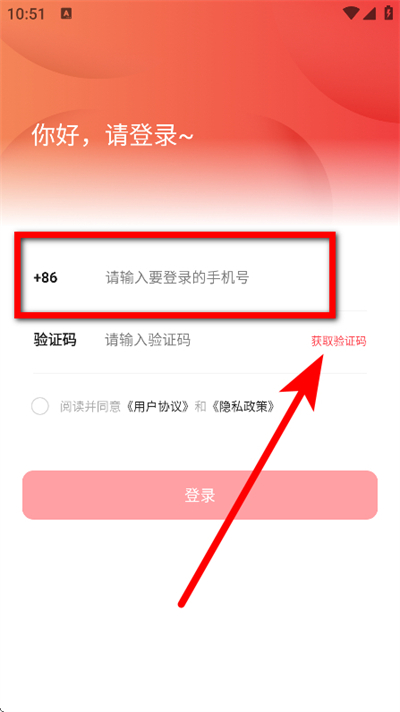Screen dimensions: 400x712
Task: Focus the '请输入验证码' code field
Action: 148,340
